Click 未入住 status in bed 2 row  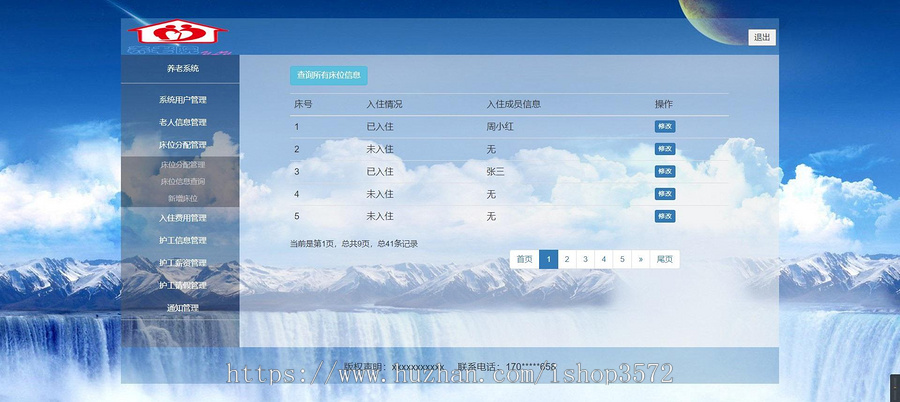tap(380, 149)
